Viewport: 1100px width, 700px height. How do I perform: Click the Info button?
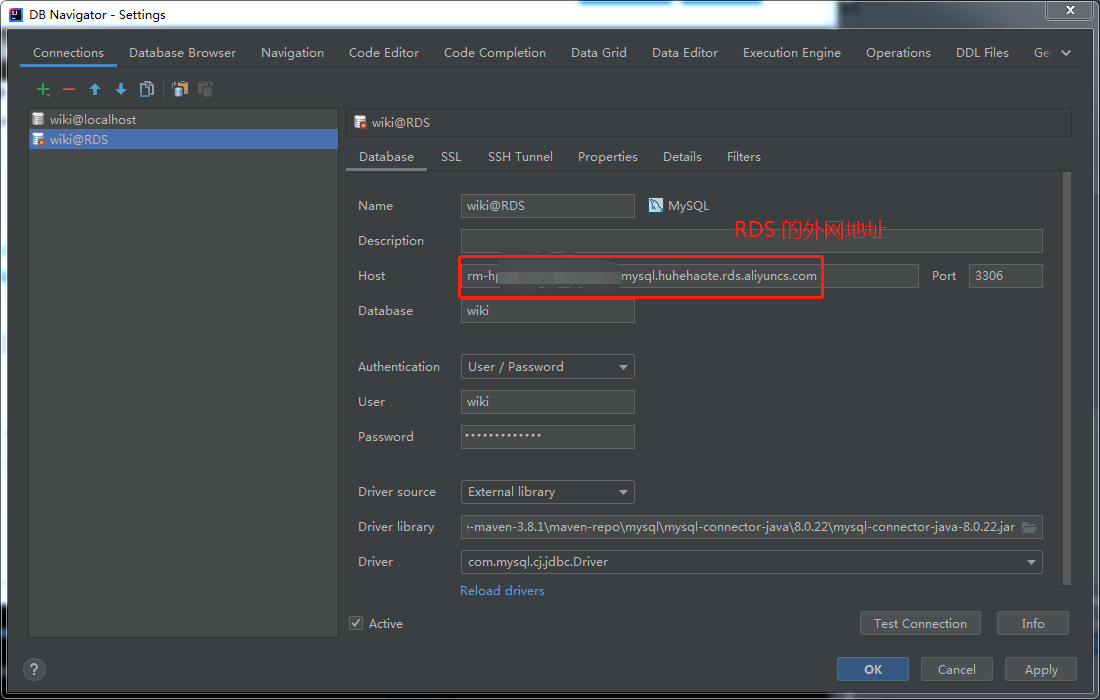click(1033, 623)
